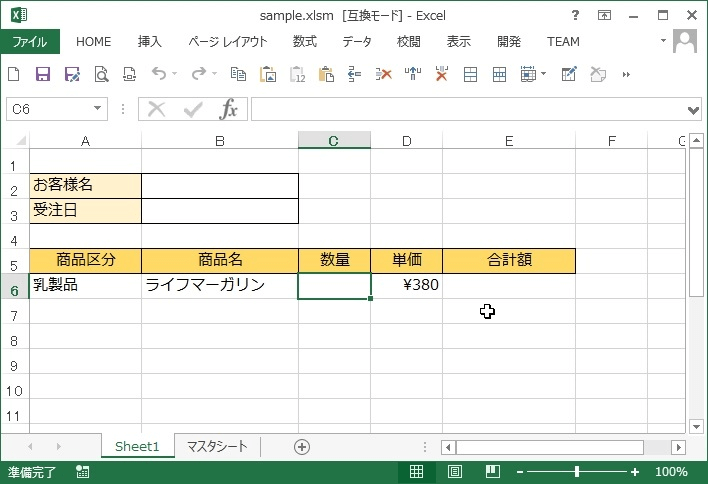Viewport: 708px width, 484px height.
Task: Click the 100% zoom level button
Action: click(x=671, y=472)
